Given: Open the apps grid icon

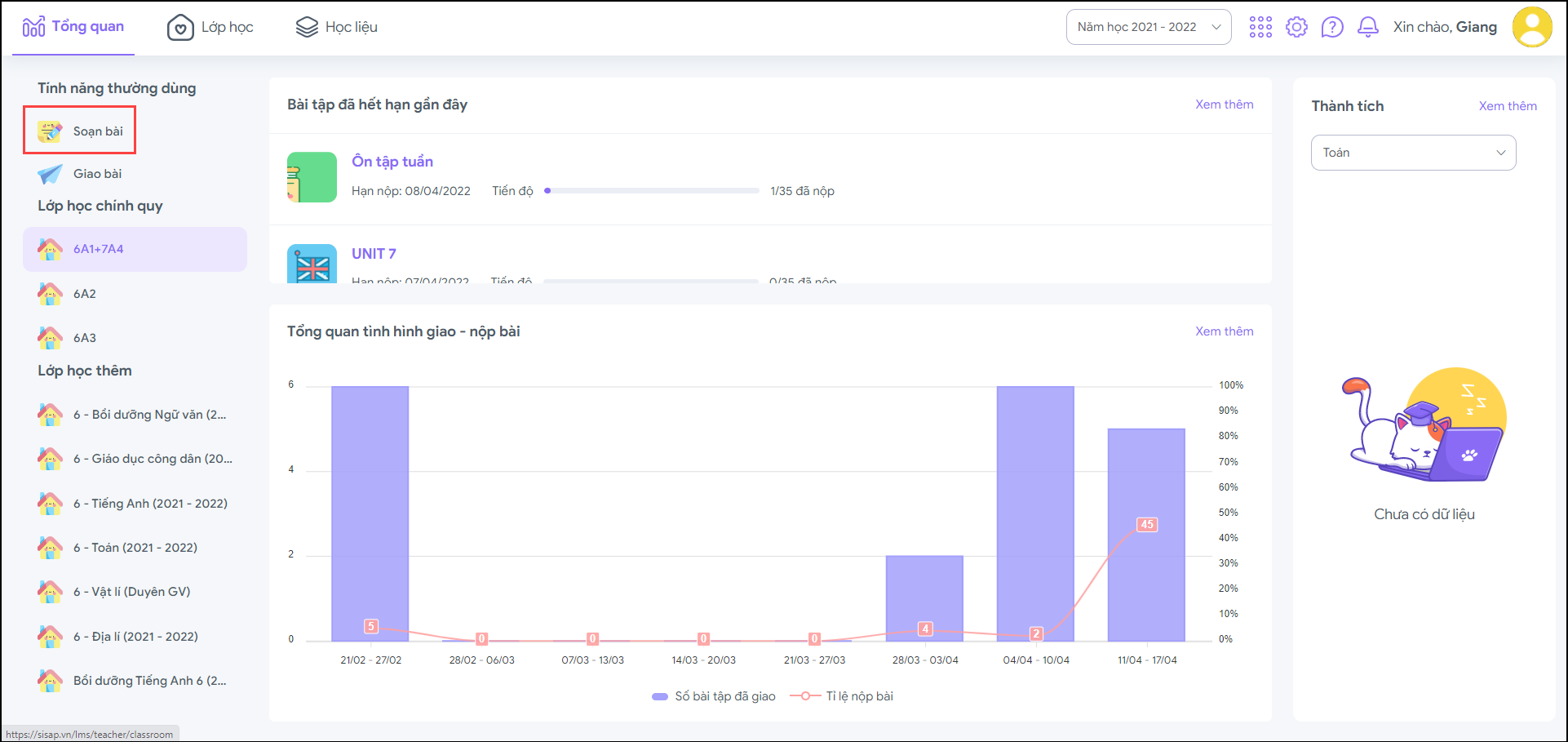Looking at the screenshot, I should click(x=1260, y=27).
